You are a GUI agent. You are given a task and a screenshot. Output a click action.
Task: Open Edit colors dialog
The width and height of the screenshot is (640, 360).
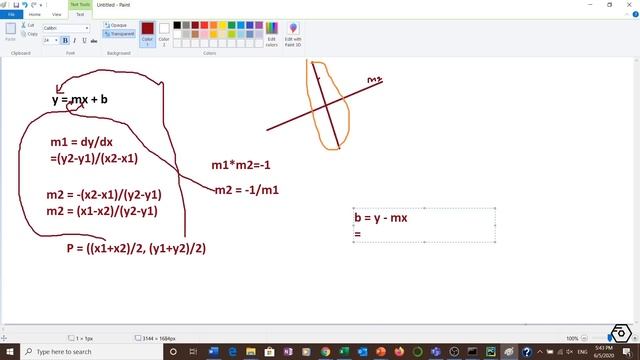(271, 34)
